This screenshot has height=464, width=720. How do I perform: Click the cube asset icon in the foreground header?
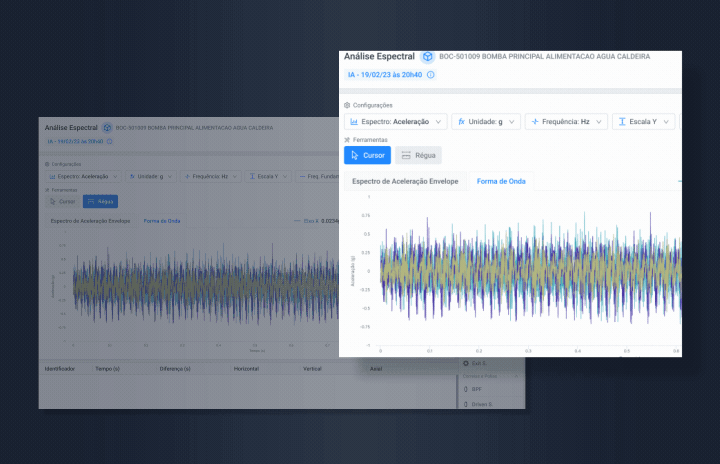pos(427,57)
